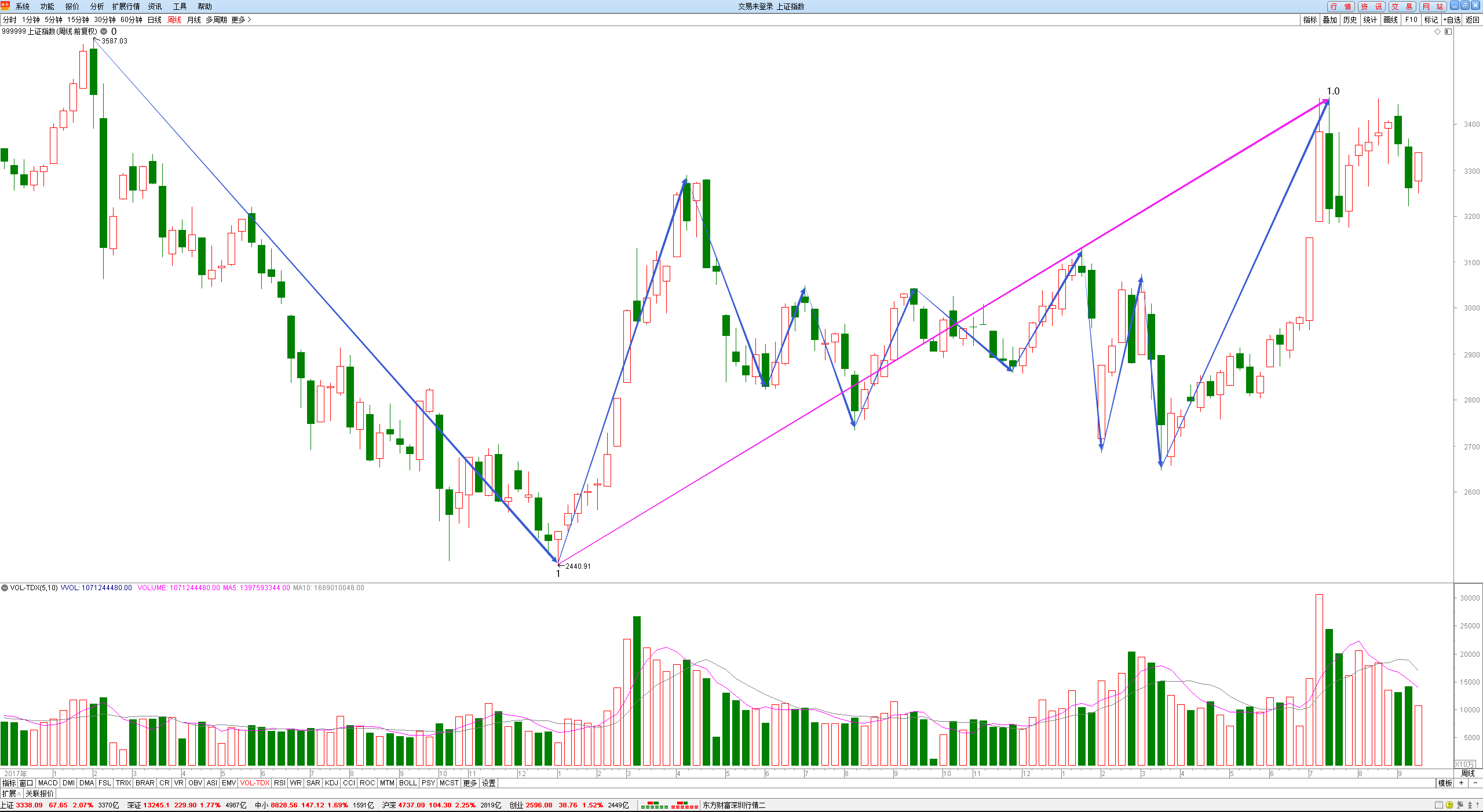Click the 画线 drawing tools button

click(1390, 20)
